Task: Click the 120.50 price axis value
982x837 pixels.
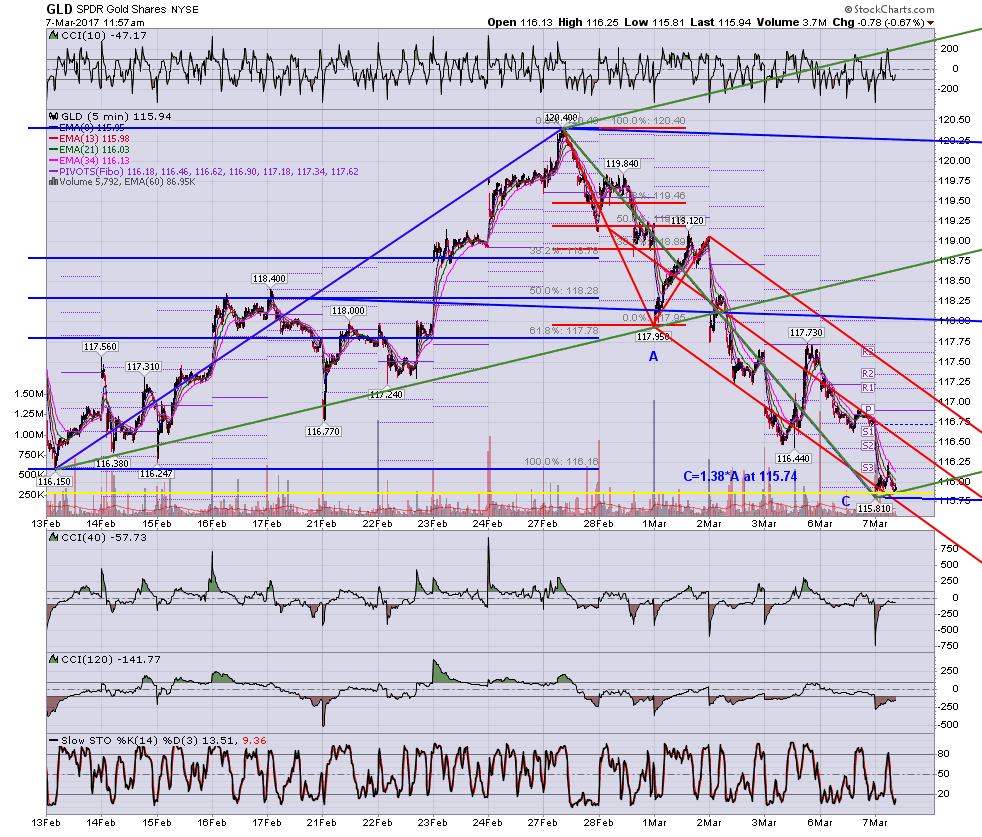Action: coord(954,120)
